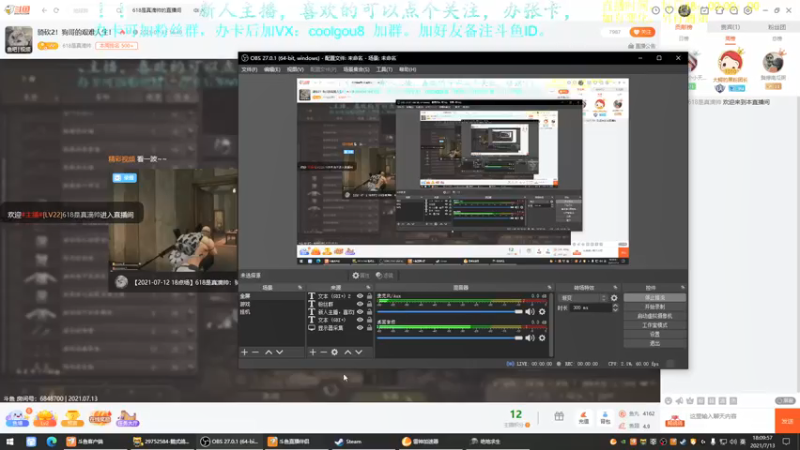The width and height of the screenshot is (800, 450).
Task: Hide the fourth 文本 (GDI+) source
Action: click(x=360, y=320)
